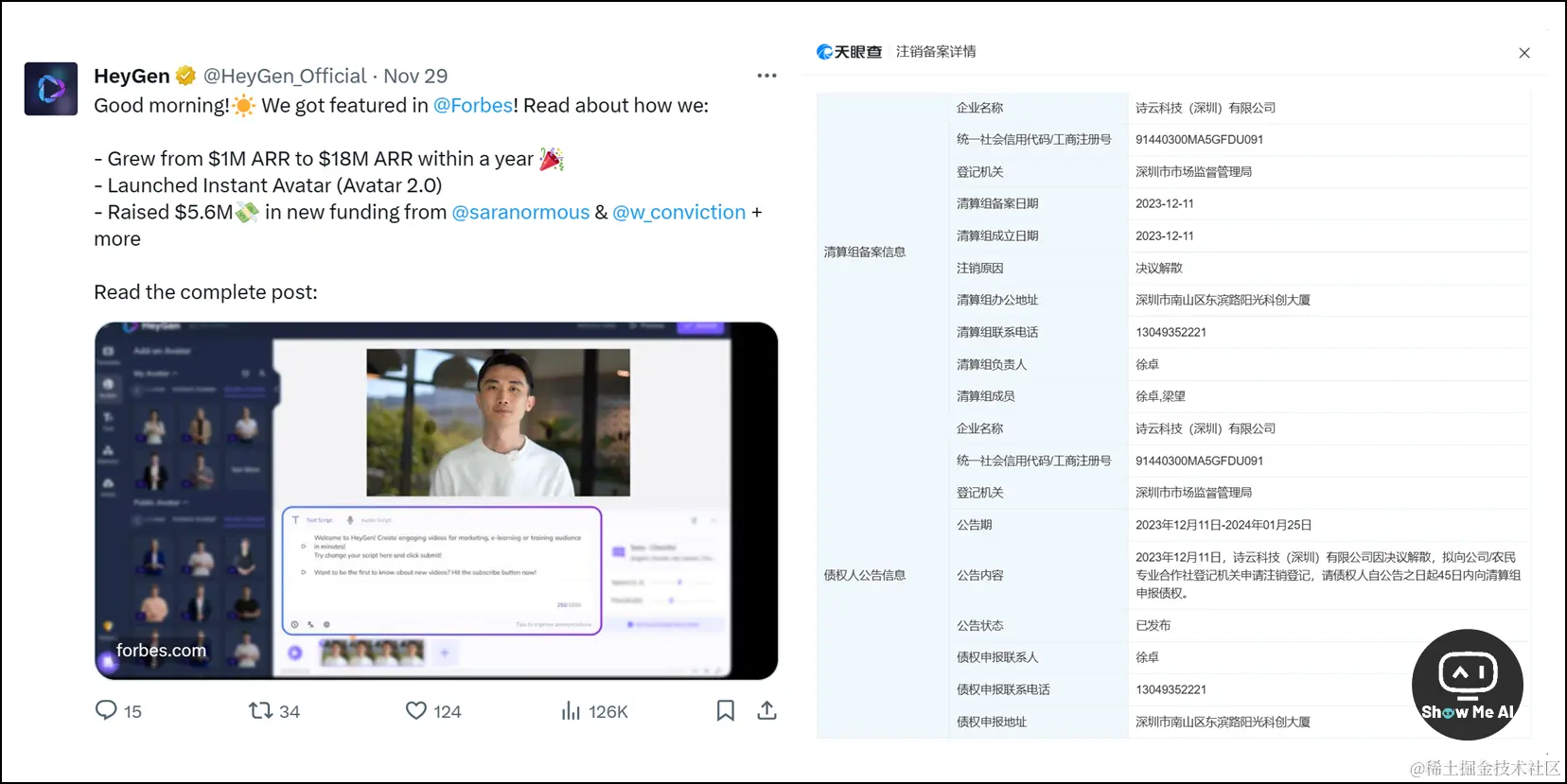Open the @saranormous mention link
Screen dimensions: 1567x784
520,212
